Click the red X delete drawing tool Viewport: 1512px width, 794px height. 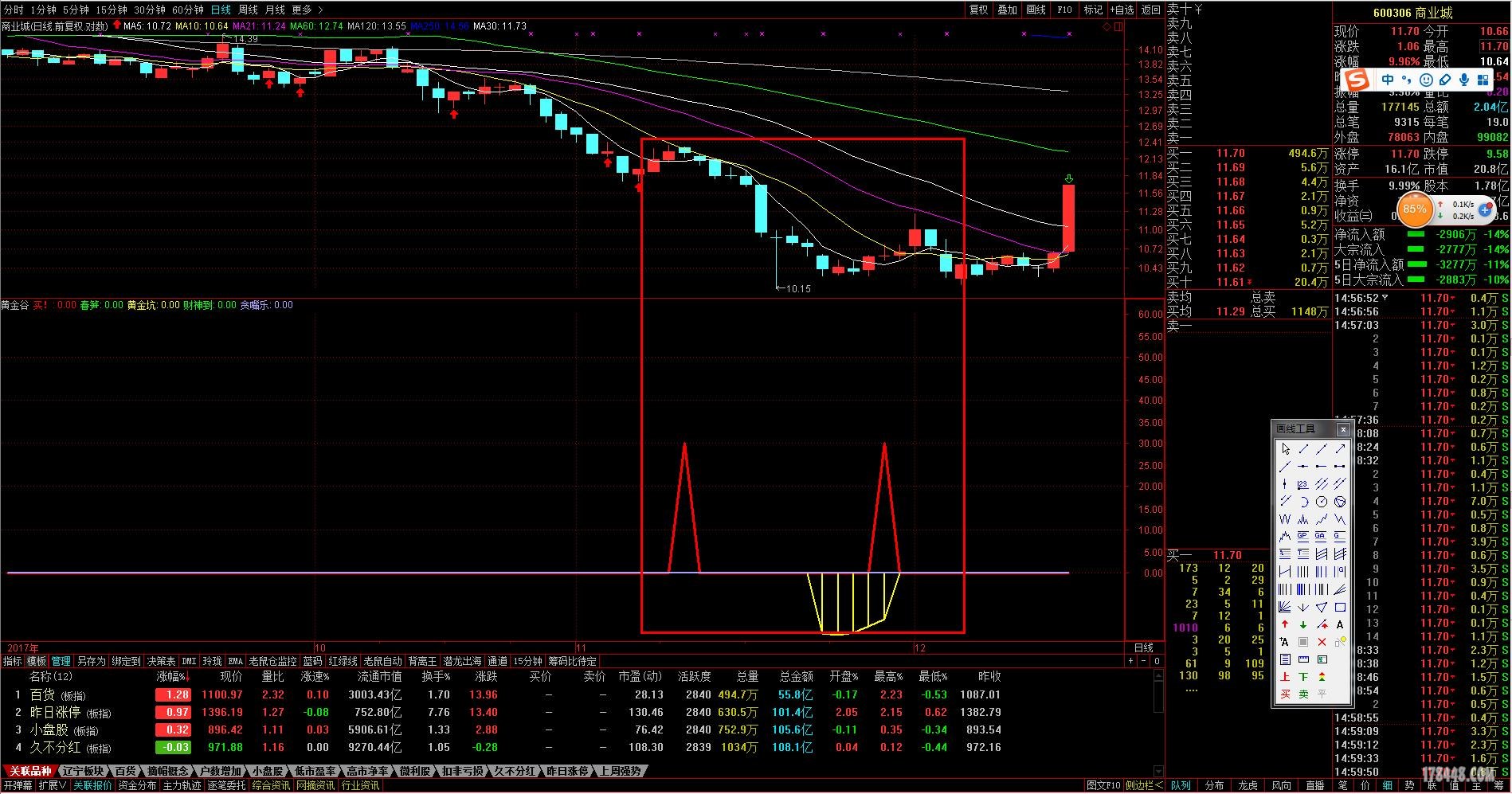coord(1322,642)
